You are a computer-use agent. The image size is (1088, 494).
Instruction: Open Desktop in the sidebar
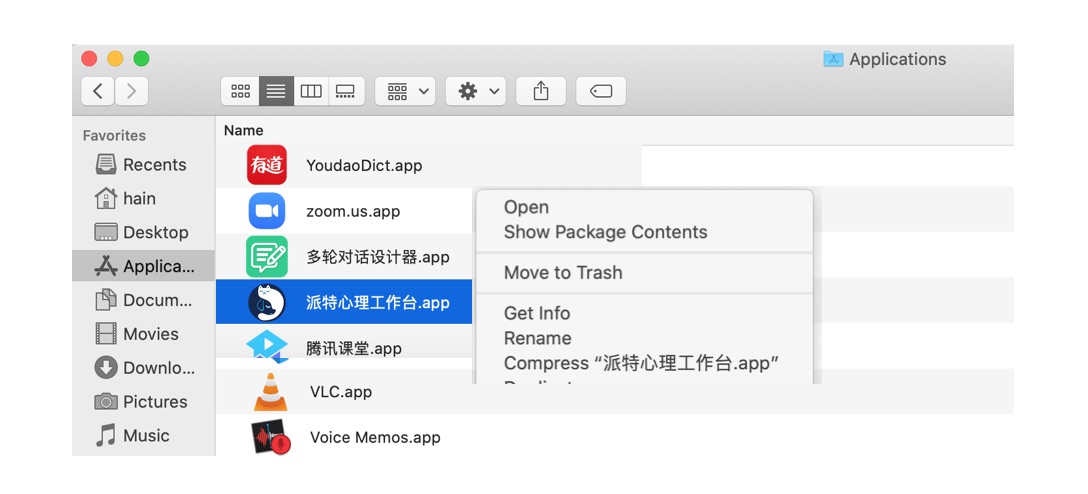(x=142, y=232)
